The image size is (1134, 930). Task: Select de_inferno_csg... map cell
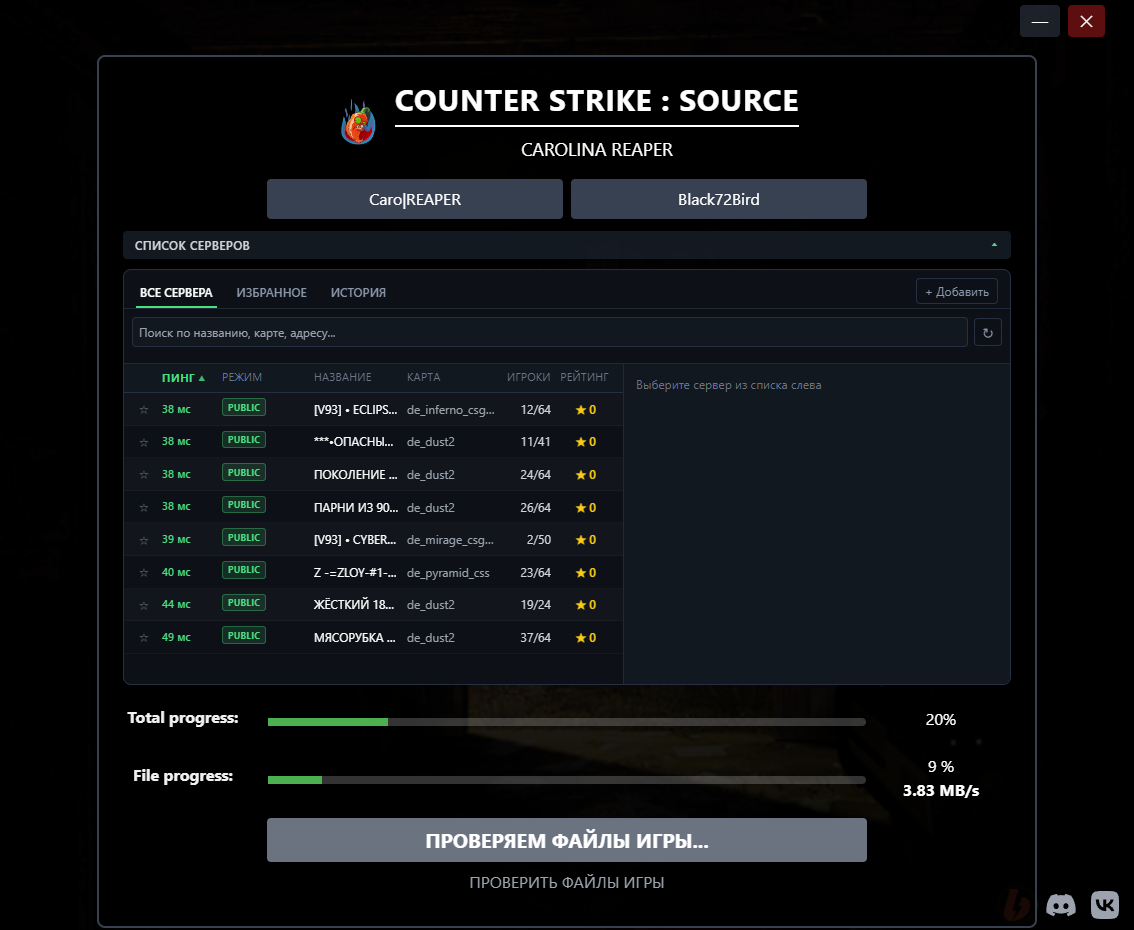451,410
